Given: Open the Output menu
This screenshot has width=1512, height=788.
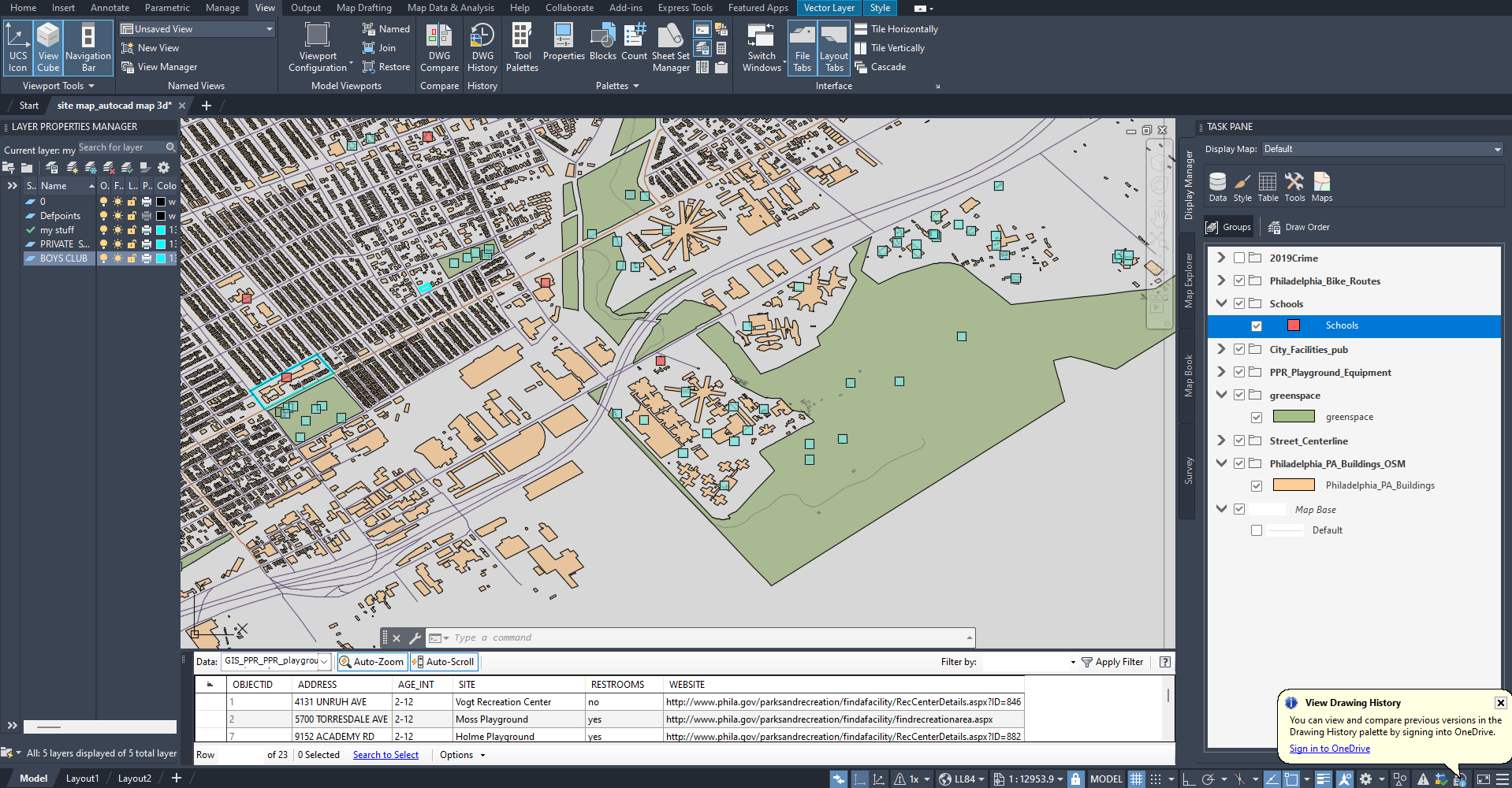Looking at the screenshot, I should pyautogui.click(x=305, y=8).
